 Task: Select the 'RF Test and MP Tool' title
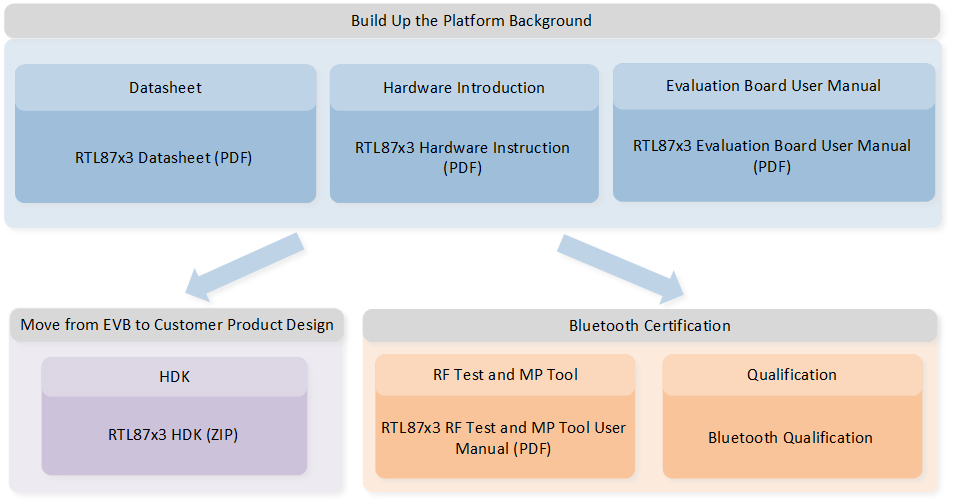pos(505,375)
